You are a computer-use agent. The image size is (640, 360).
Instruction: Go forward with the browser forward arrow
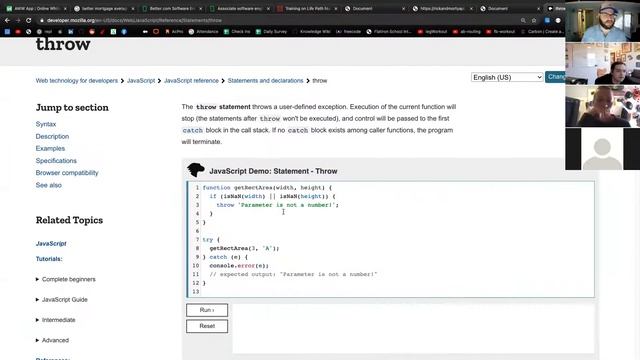pyautogui.click(x=18, y=20)
